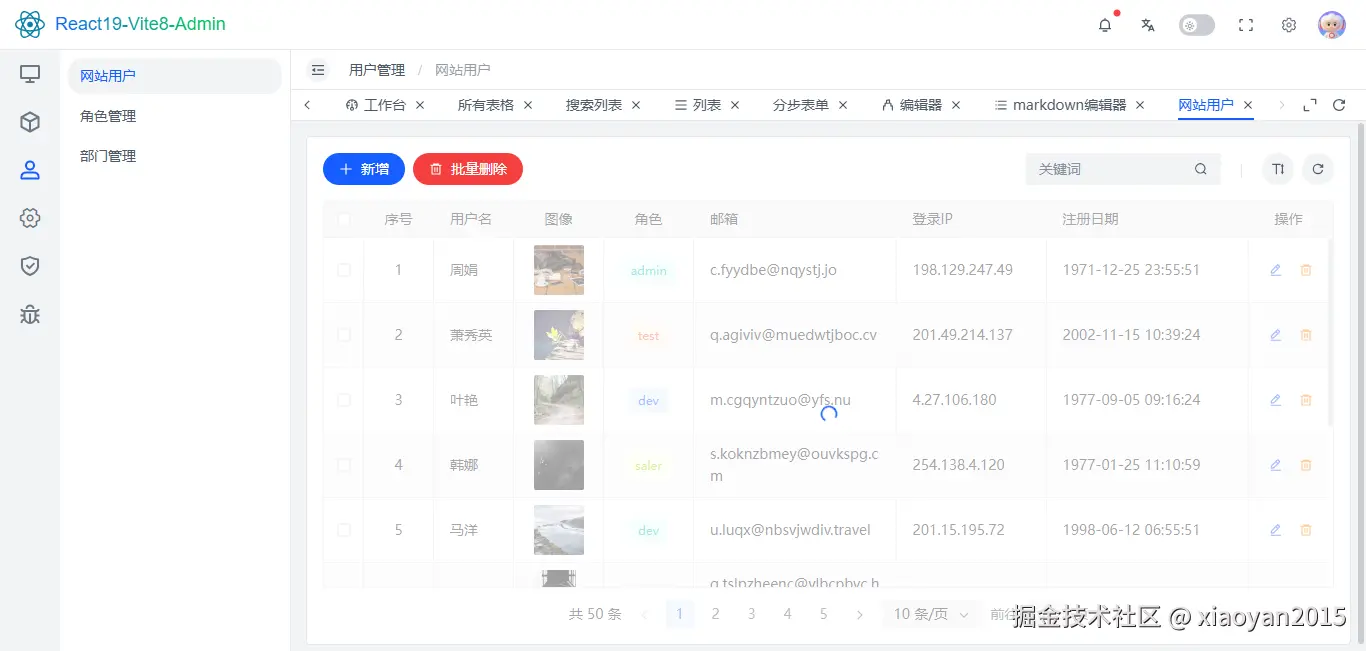Click the React logo icon

click(x=30, y=24)
